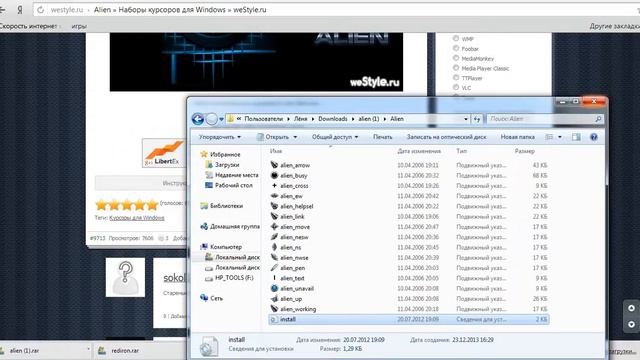Click Записать на оптический диск
Viewport: 640px width, 360px height.
[x=447, y=137]
